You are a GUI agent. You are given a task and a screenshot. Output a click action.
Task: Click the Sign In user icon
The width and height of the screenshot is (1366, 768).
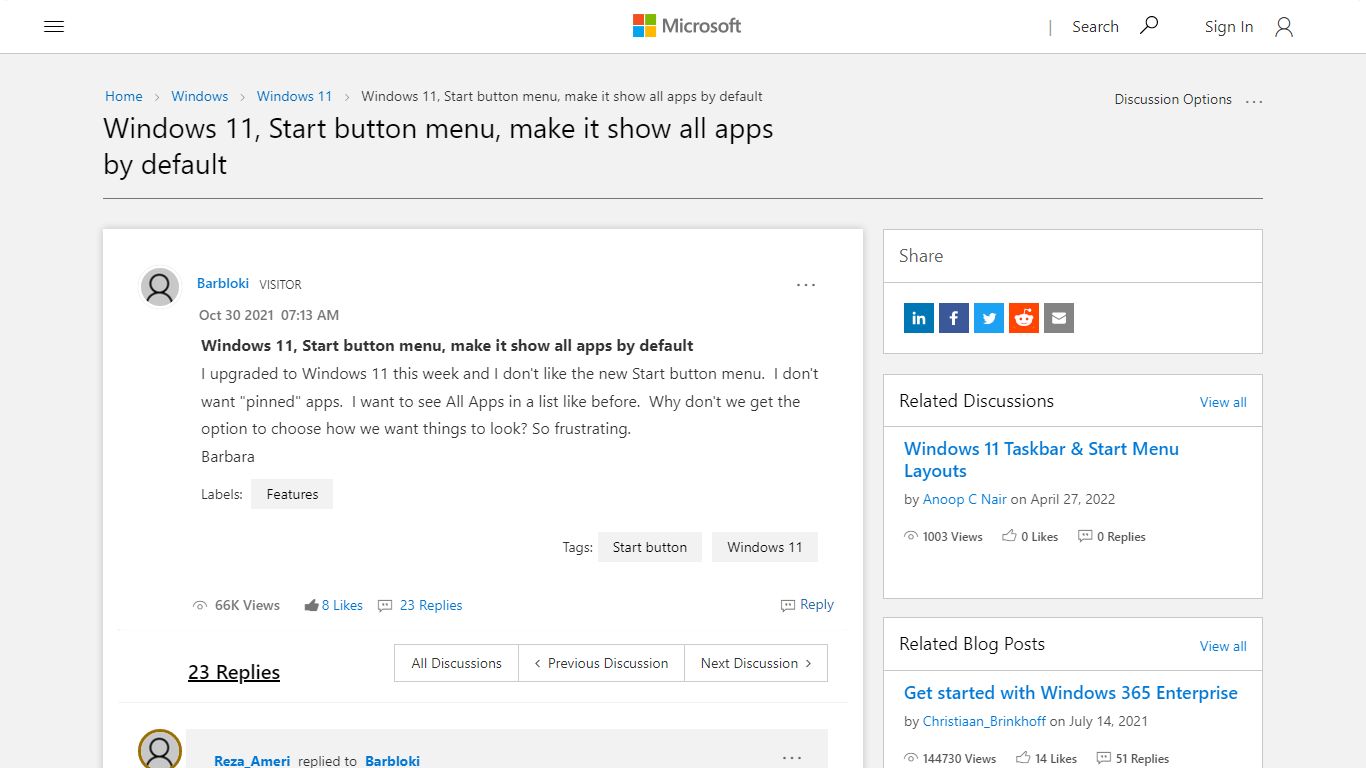click(1284, 27)
